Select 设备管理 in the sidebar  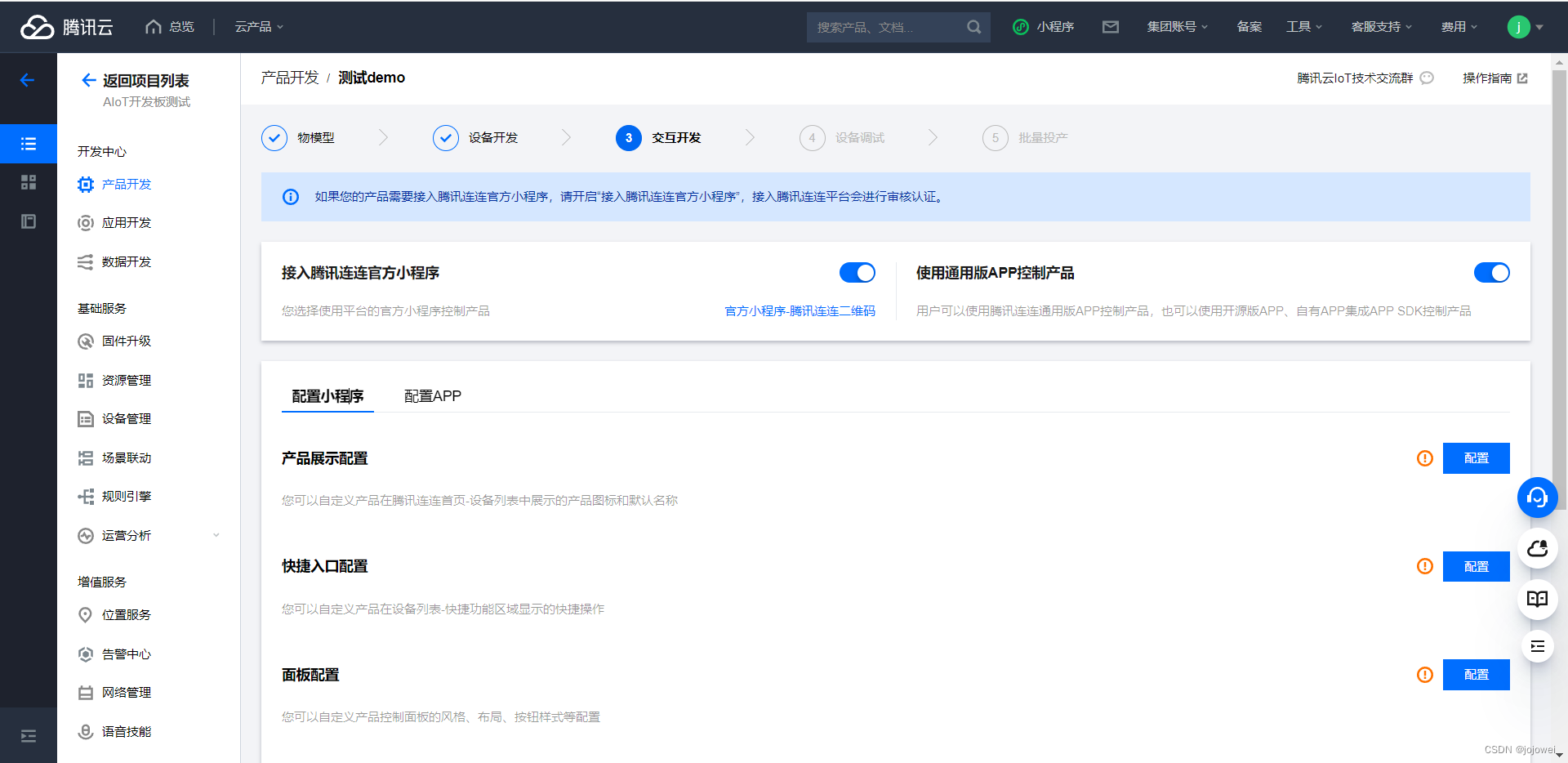(x=127, y=418)
